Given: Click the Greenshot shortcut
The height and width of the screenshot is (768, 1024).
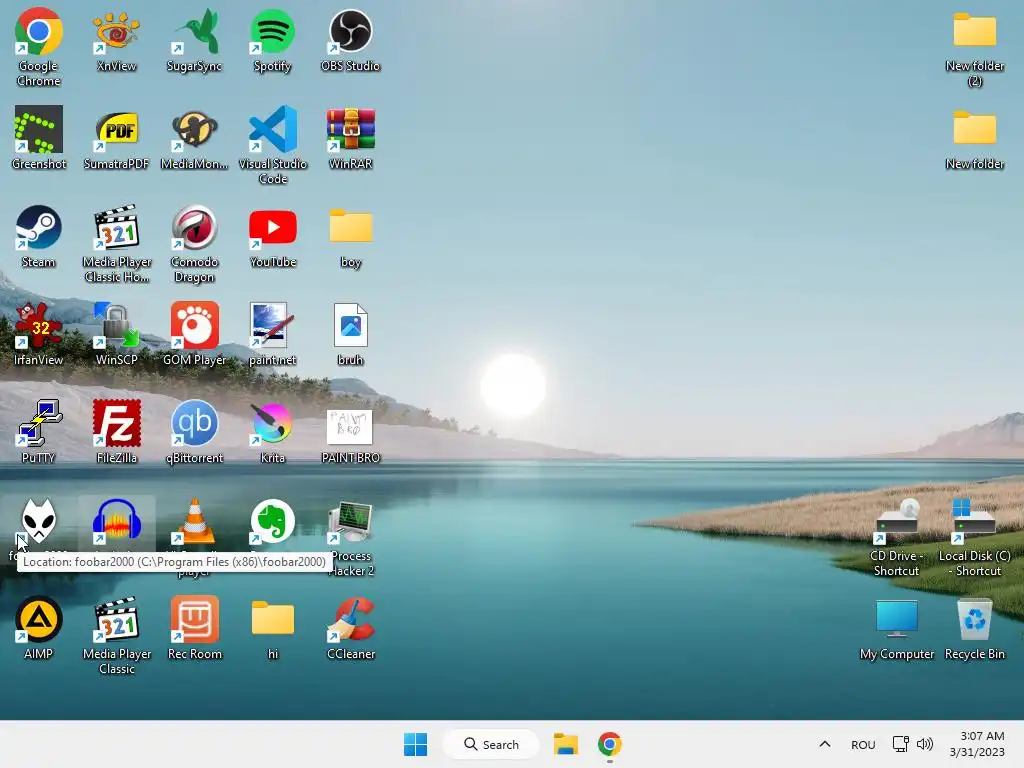Looking at the screenshot, I should (x=39, y=129).
